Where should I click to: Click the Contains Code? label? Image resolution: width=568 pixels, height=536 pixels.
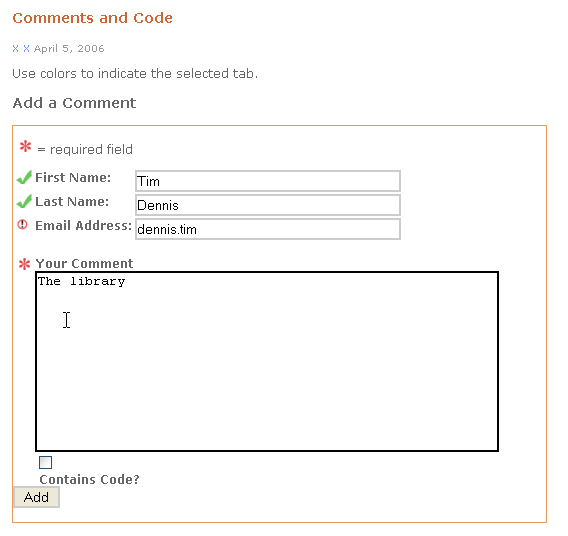click(89, 480)
